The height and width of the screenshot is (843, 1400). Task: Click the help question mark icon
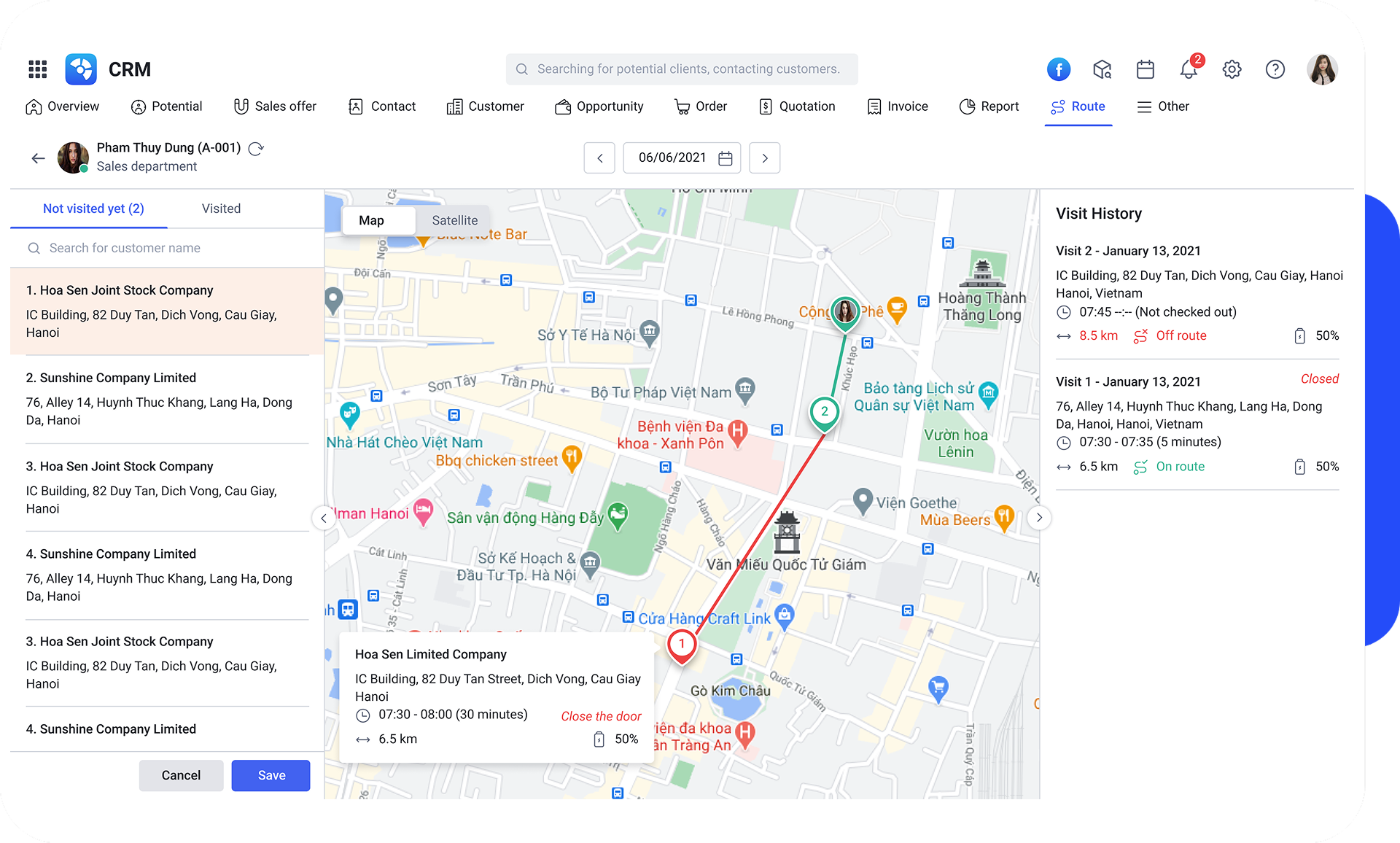(x=1275, y=69)
